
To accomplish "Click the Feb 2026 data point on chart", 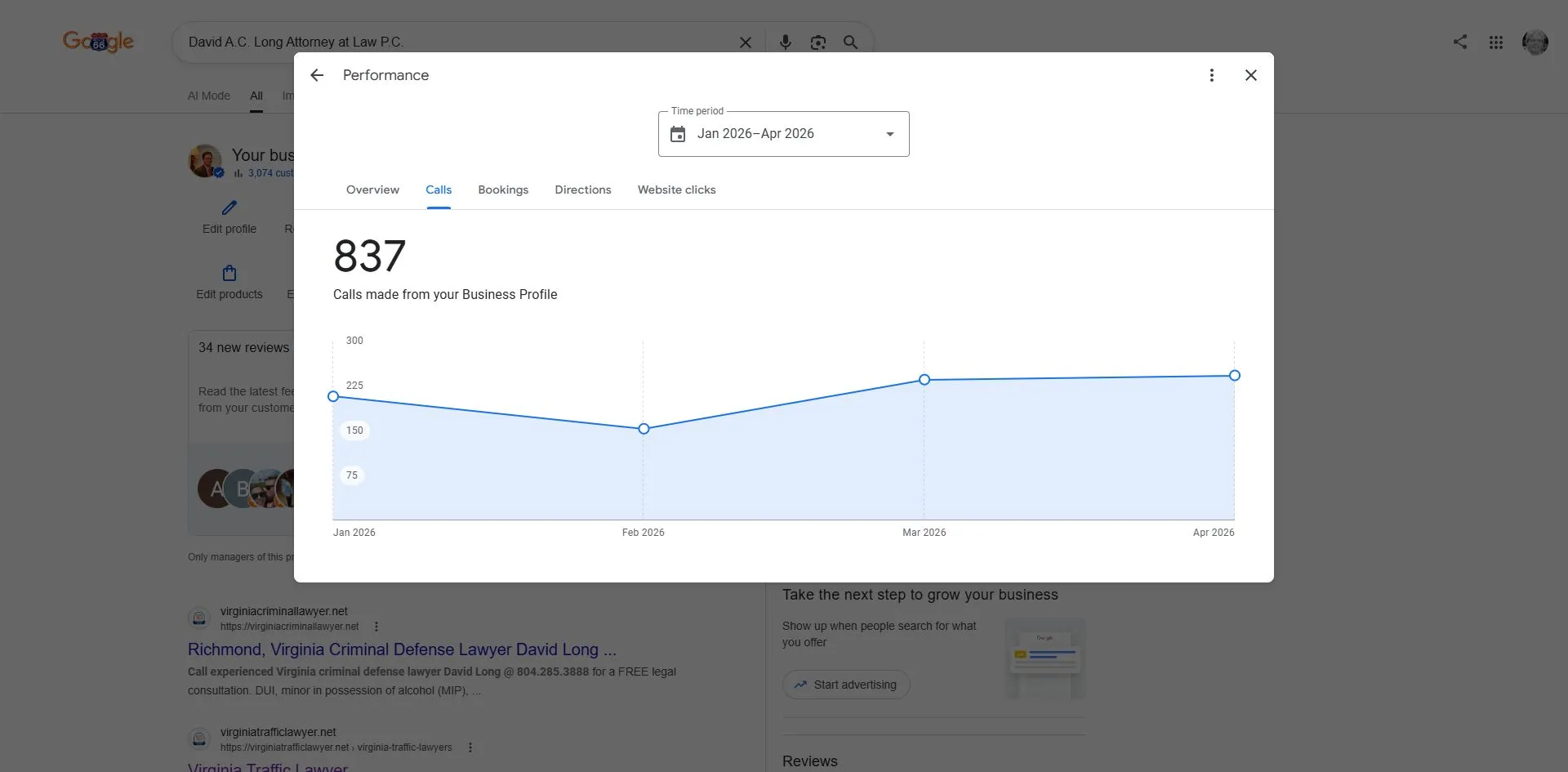I will (644, 429).
